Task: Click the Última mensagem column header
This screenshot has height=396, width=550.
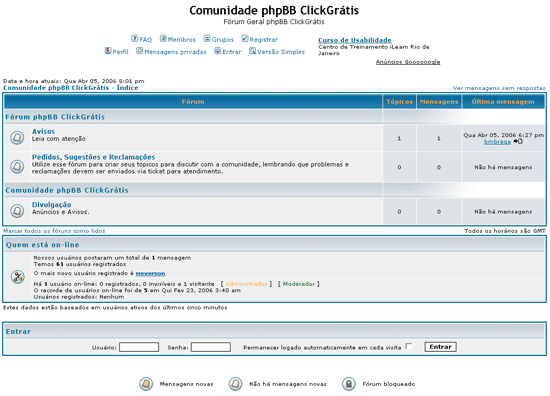Action: pos(503,102)
